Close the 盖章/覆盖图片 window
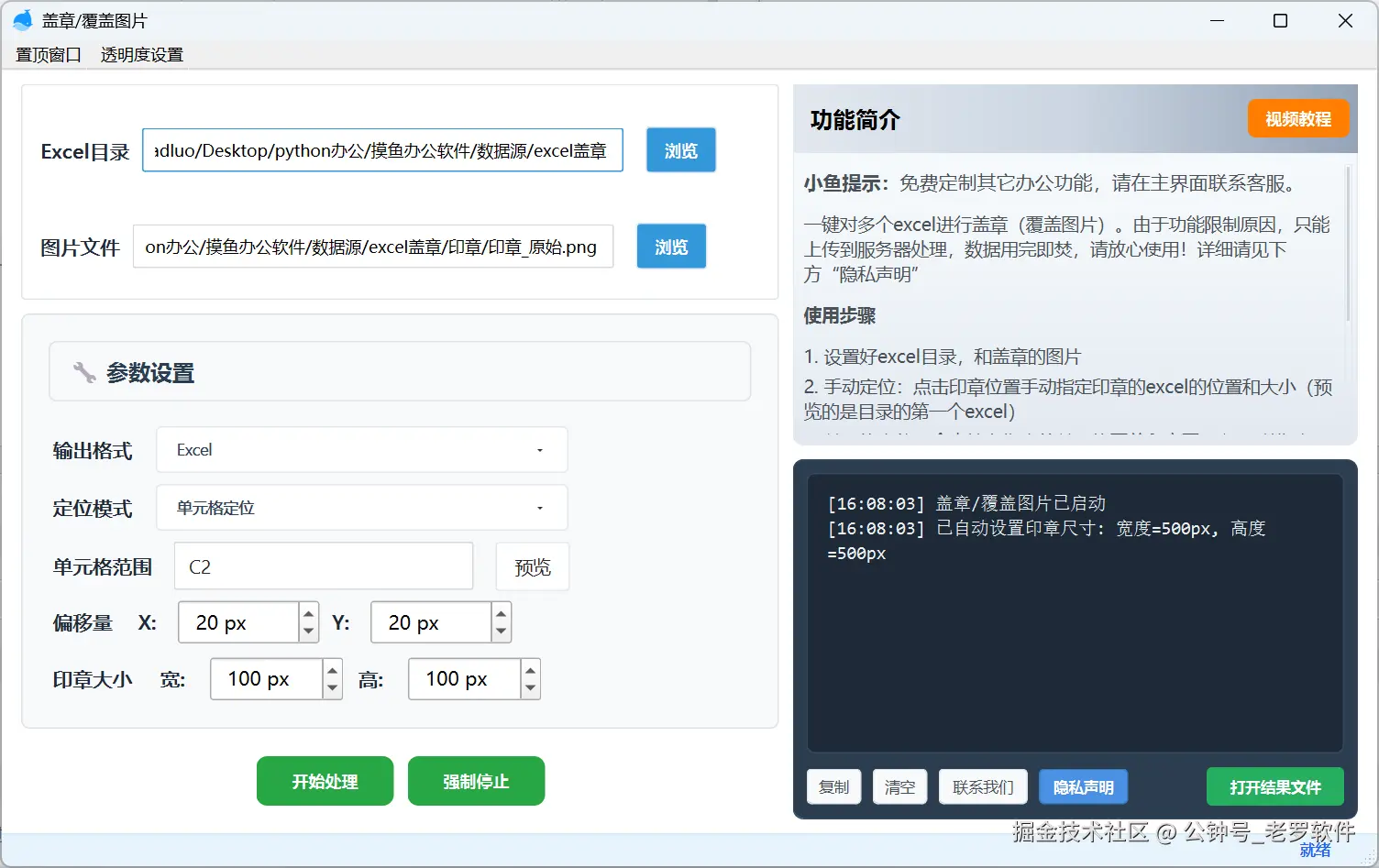1379x868 pixels. pyautogui.click(x=1345, y=20)
